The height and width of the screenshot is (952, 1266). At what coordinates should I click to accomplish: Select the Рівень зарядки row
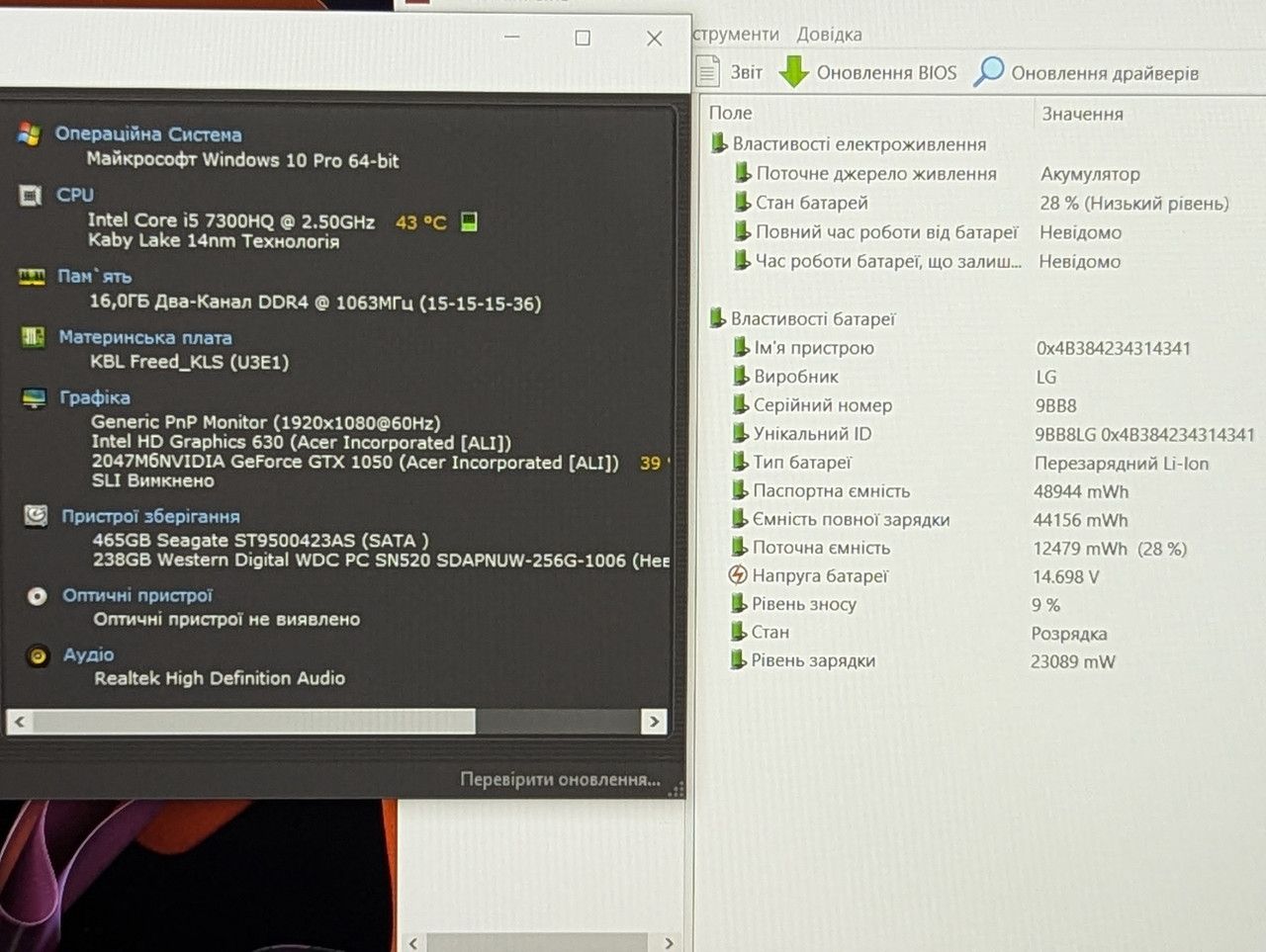pyautogui.click(x=803, y=660)
